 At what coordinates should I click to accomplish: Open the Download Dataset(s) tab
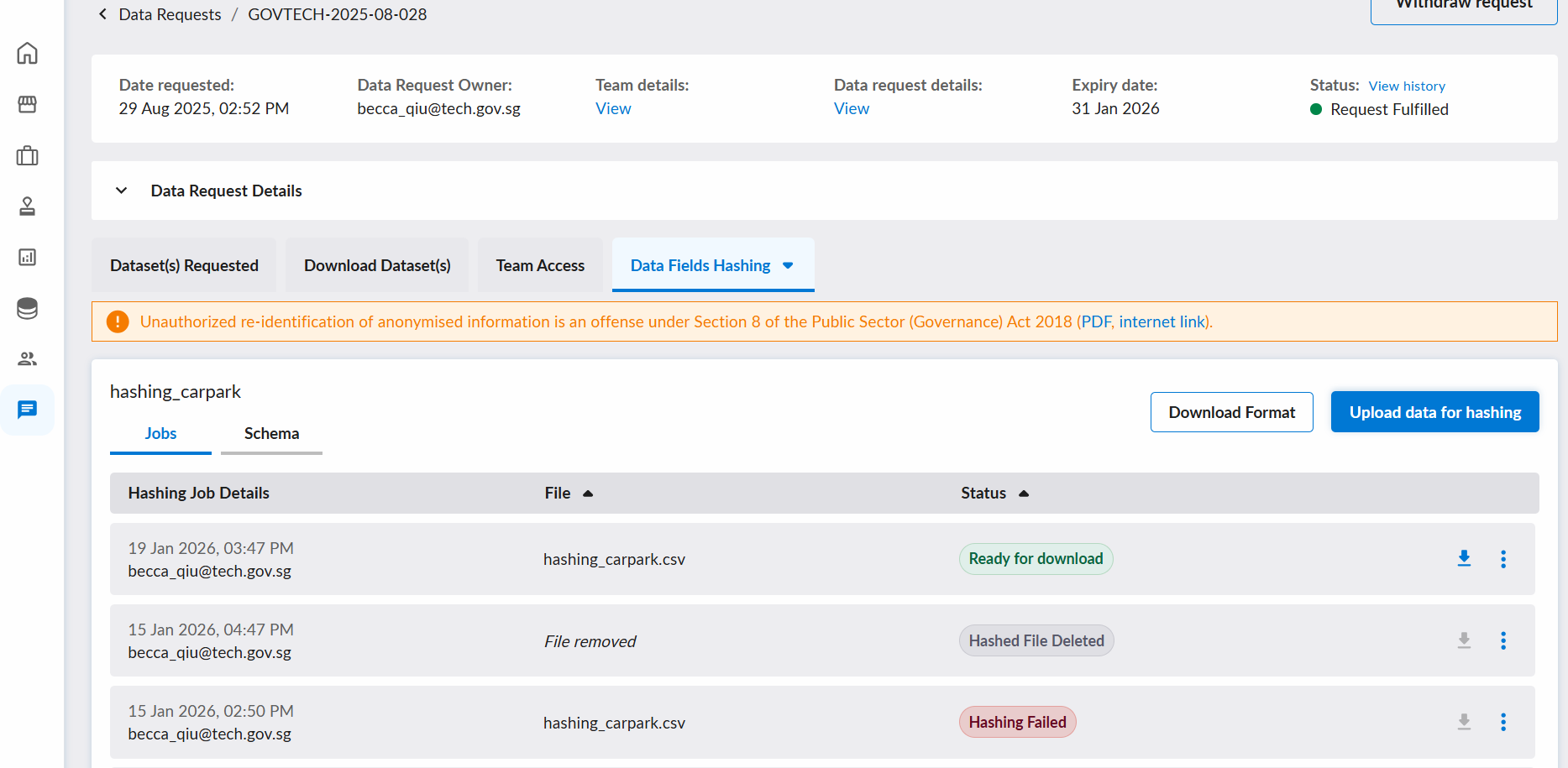377,265
